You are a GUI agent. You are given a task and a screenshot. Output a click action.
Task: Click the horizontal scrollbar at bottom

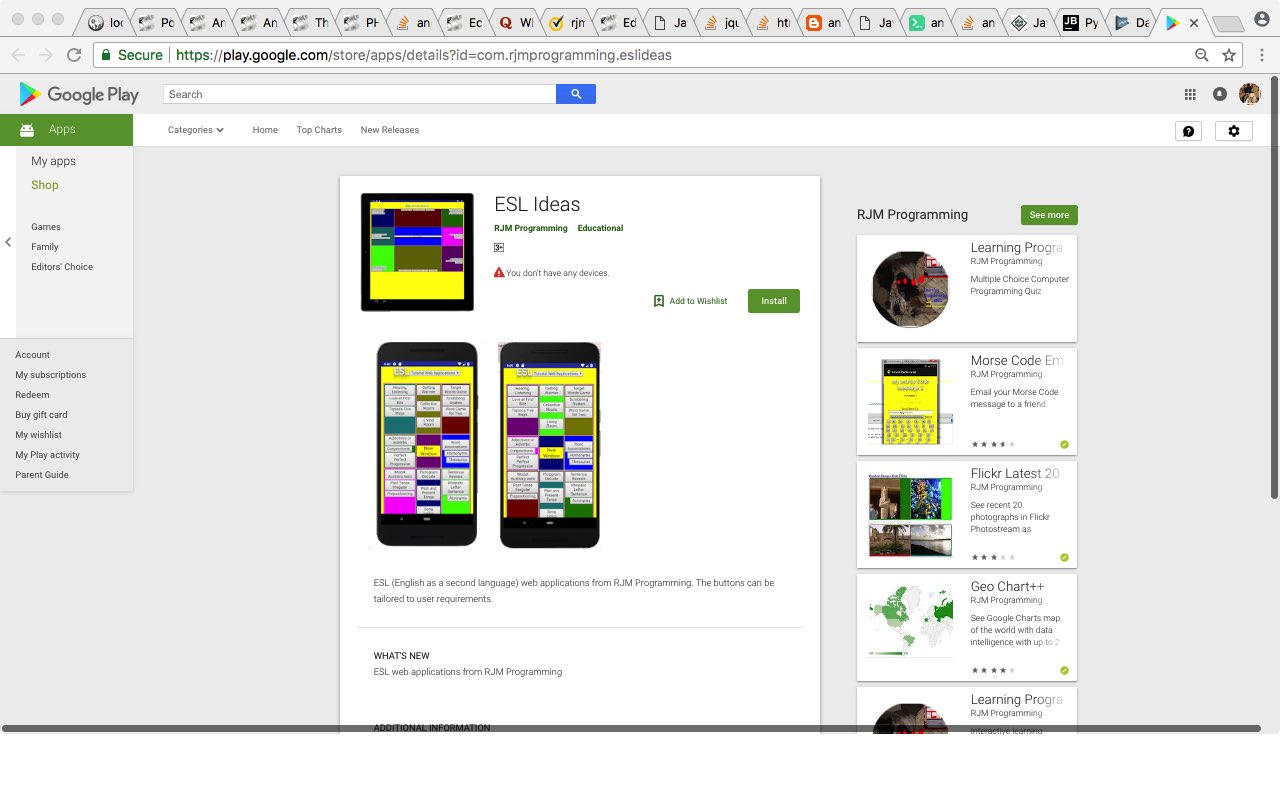tap(630, 728)
